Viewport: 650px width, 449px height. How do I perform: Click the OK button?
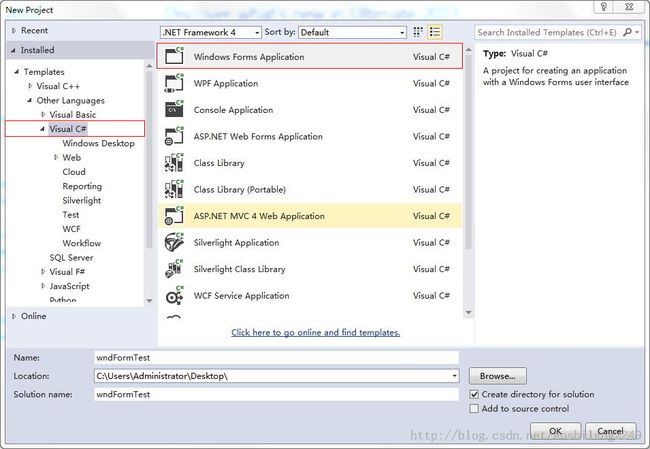click(x=555, y=431)
